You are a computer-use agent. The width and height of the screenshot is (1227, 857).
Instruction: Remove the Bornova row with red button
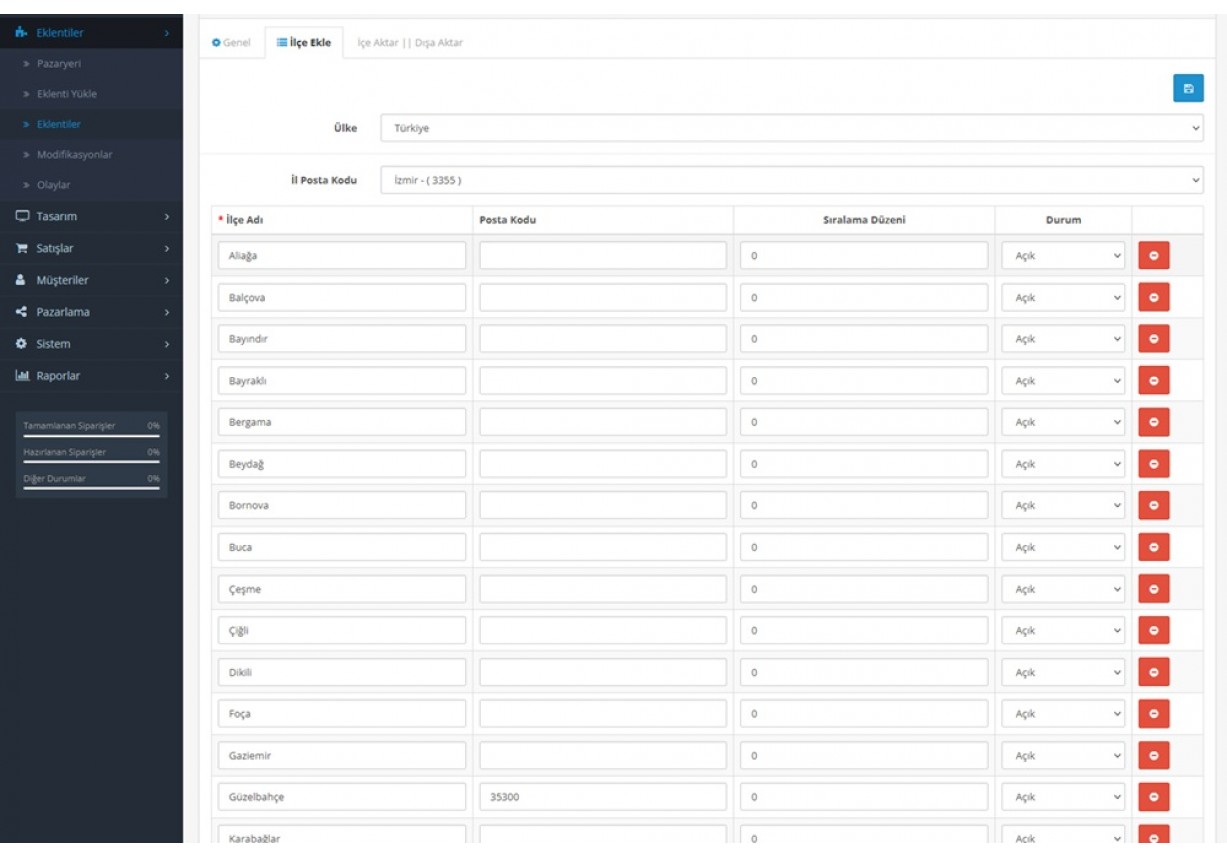[x=1154, y=504]
